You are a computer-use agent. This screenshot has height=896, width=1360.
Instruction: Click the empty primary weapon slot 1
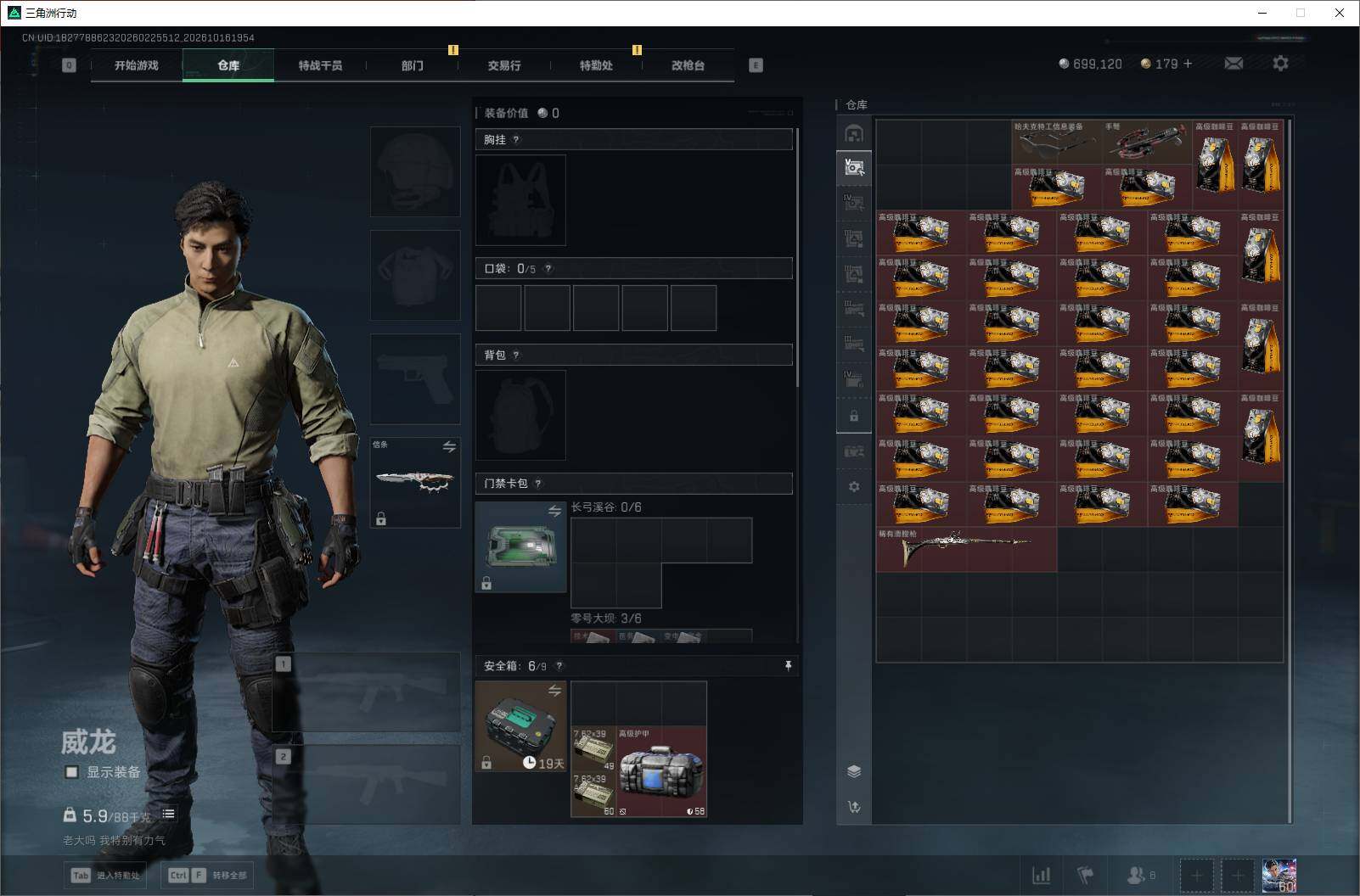click(x=366, y=692)
